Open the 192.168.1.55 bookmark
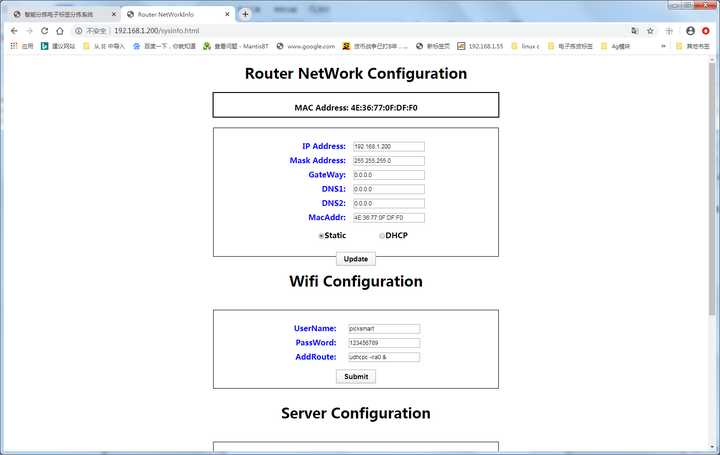Screen dimensions: 720x455 pos(480,46)
